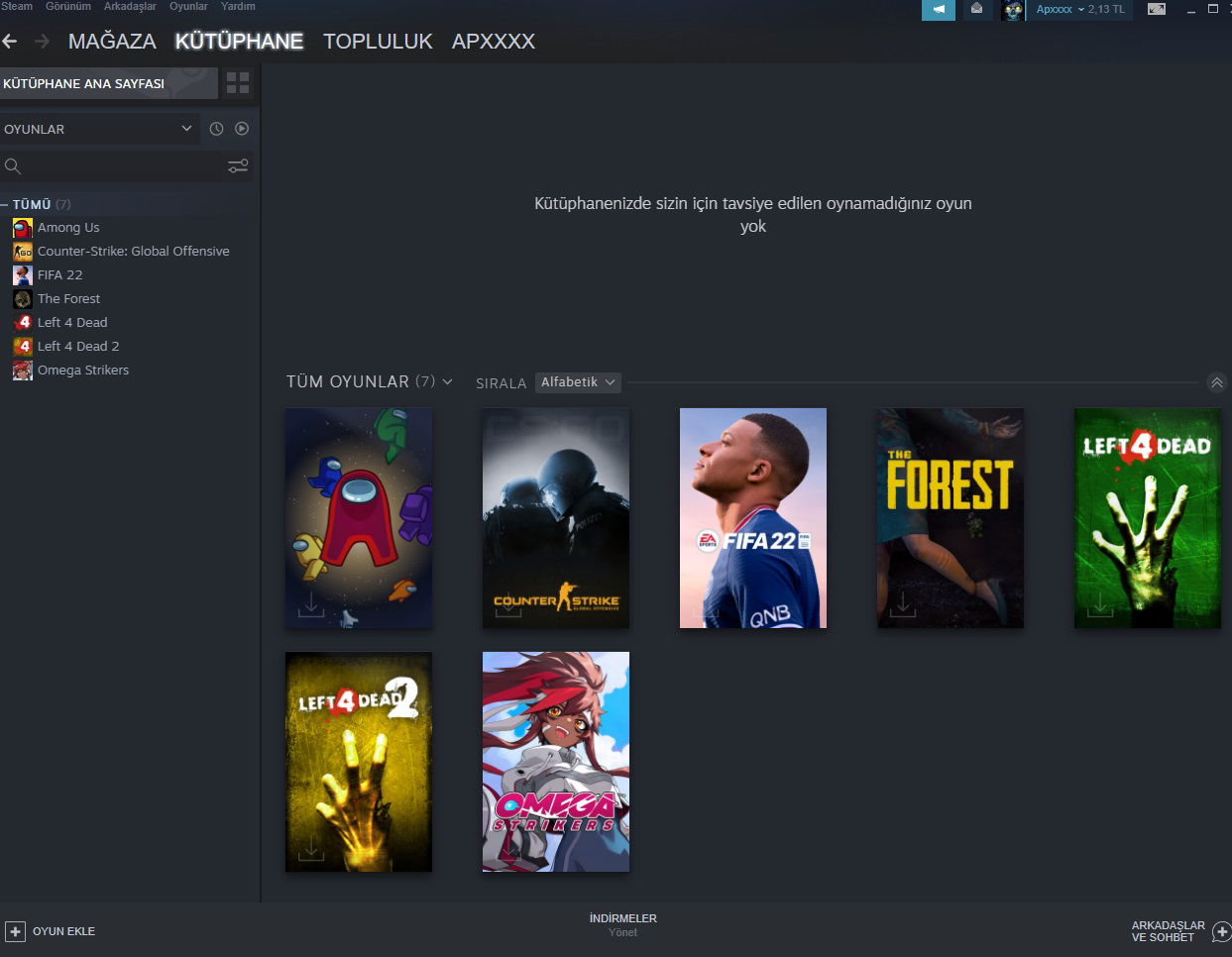Open the blue announcements megaphone icon
The image size is (1232, 957).
pos(938,10)
